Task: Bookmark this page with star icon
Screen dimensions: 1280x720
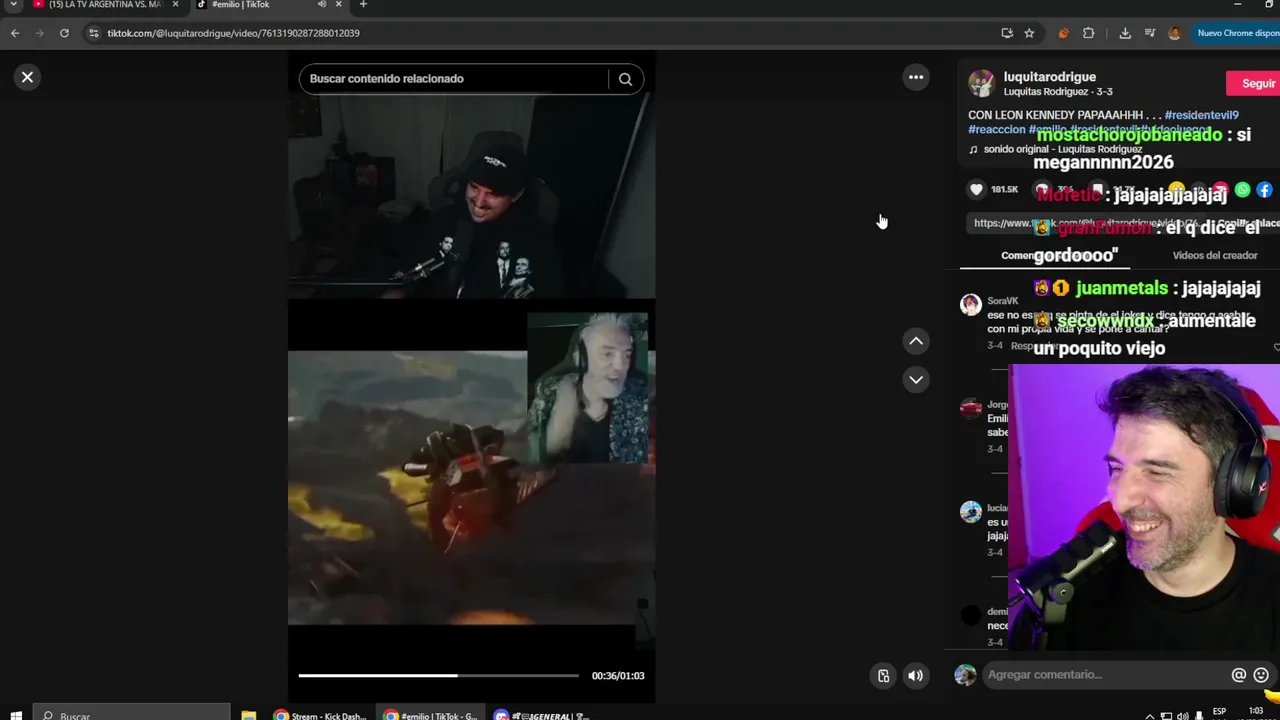Action: [x=1029, y=33]
